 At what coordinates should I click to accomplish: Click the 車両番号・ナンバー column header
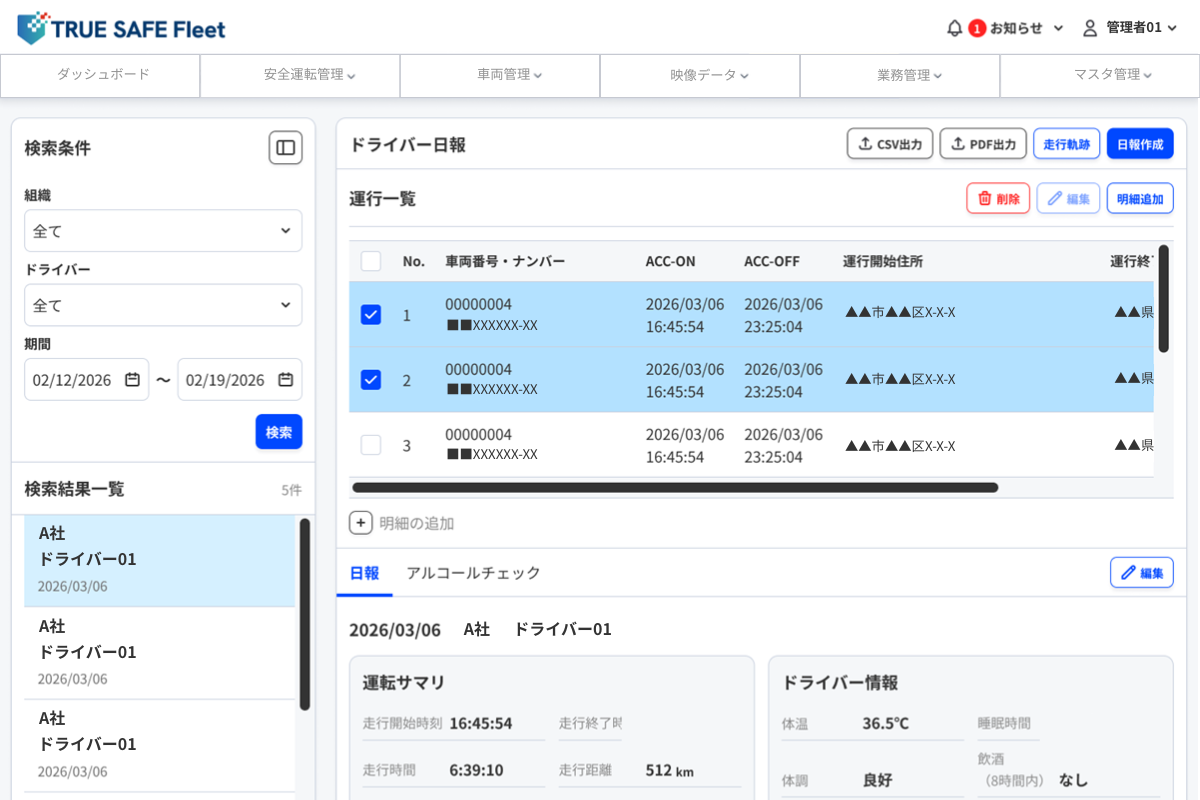click(505, 261)
